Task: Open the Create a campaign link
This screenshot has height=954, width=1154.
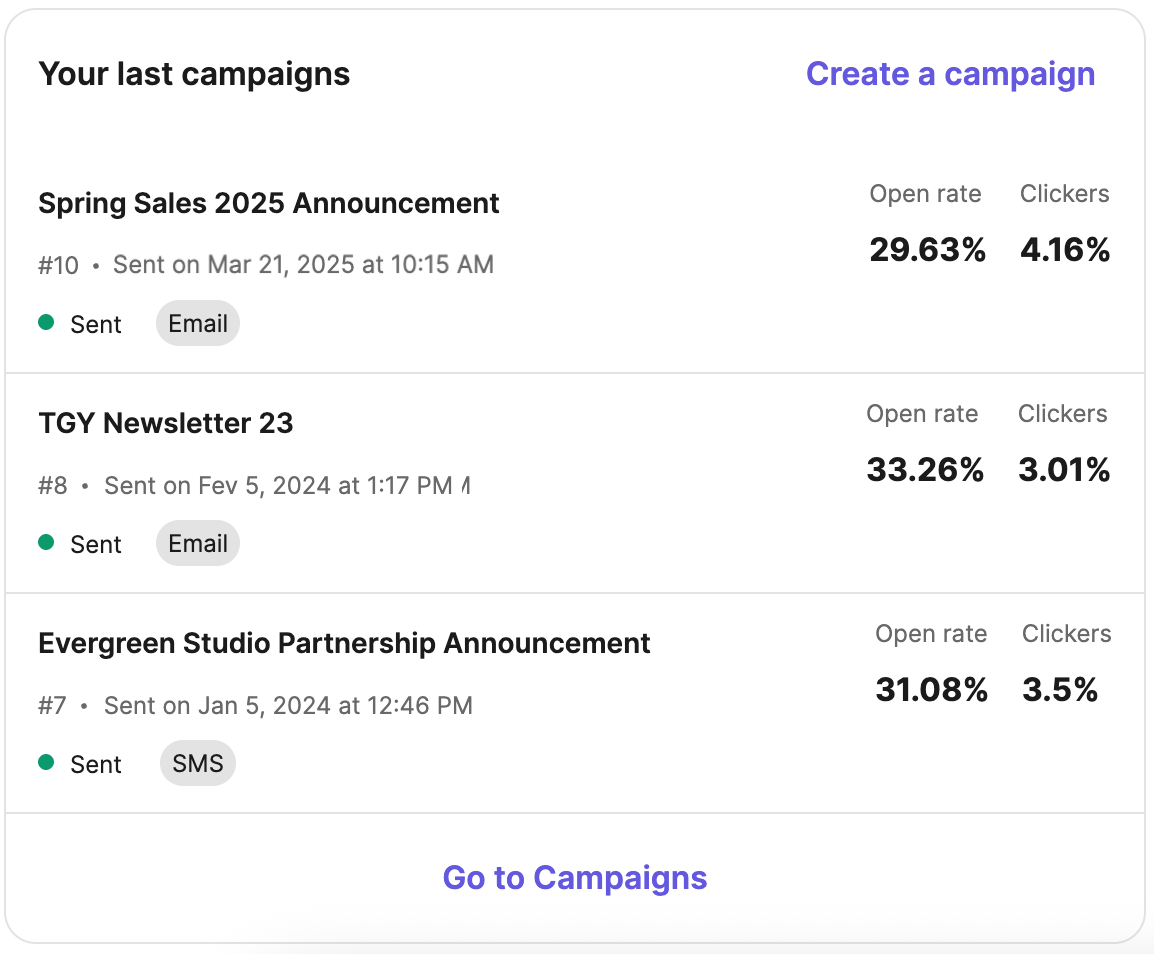Action: coord(949,73)
